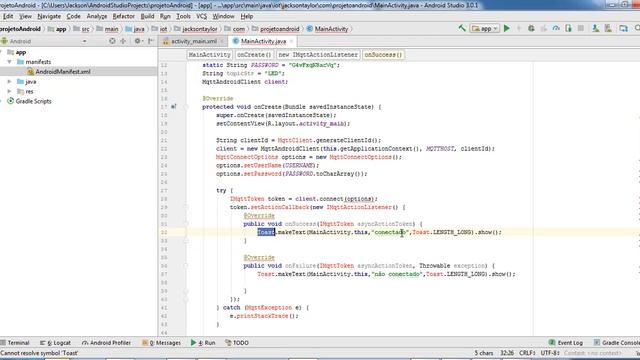Expand the java folder
Viewport: 640px width, 360px height.
coord(9,82)
